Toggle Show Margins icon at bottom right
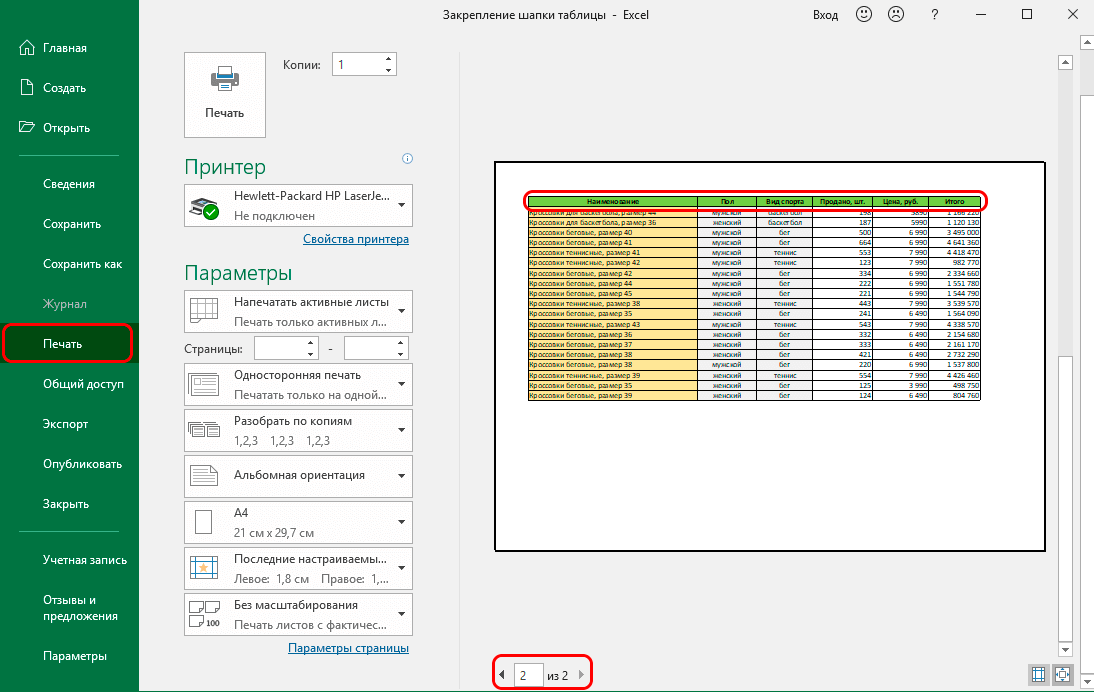The height and width of the screenshot is (692, 1094). pos(1036,676)
